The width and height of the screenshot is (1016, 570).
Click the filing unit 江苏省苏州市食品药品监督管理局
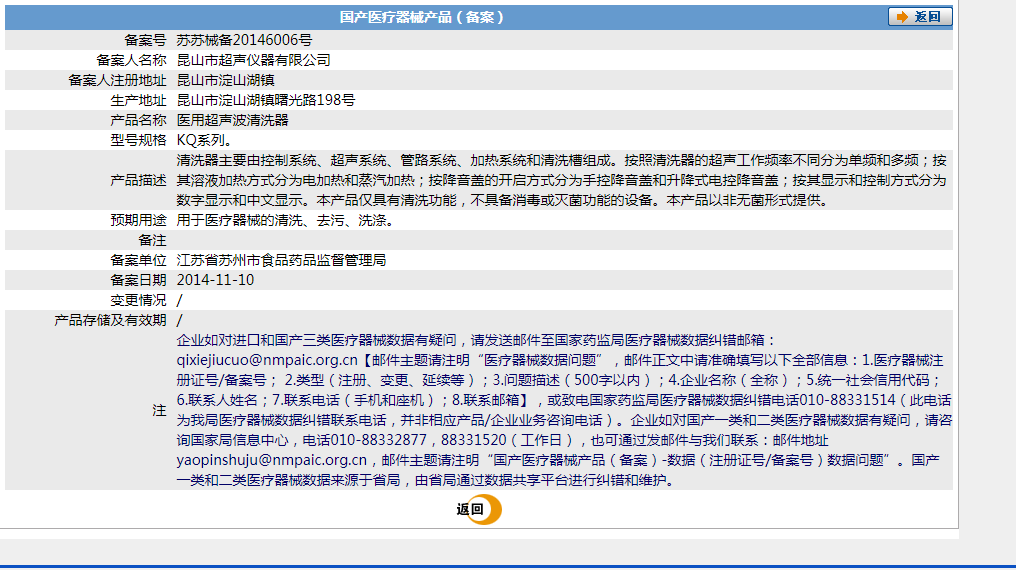pyautogui.click(x=281, y=260)
